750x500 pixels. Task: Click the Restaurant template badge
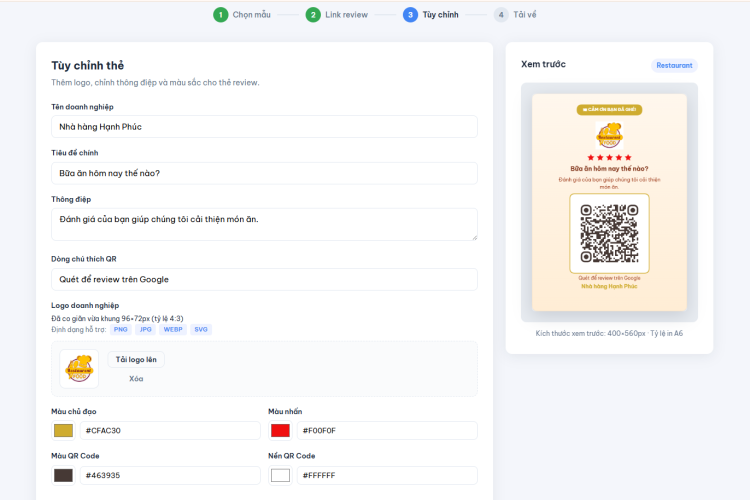[x=674, y=66]
